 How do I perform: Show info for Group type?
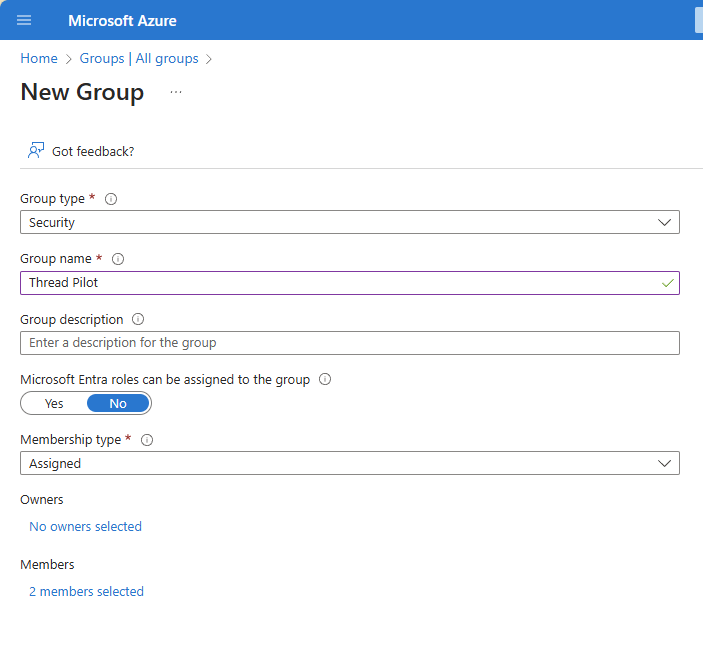pyautogui.click(x=111, y=199)
